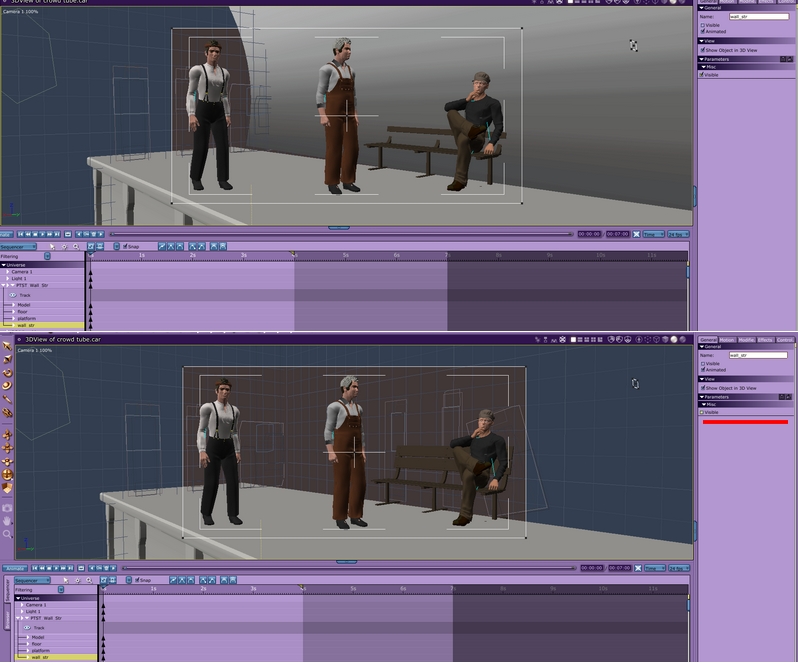Image resolution: width=798 pixels, height=665 pixels.
Task: Open Time dropdown in lower playback bar
Action: 654,568
